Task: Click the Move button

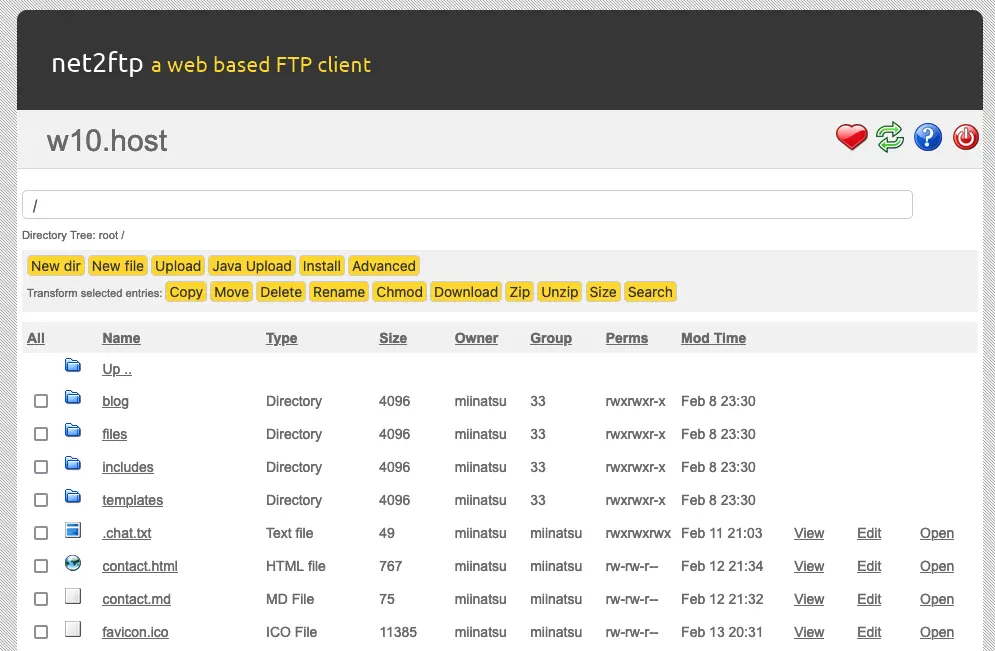Action: pyautogui.click(x=232, y=292)
